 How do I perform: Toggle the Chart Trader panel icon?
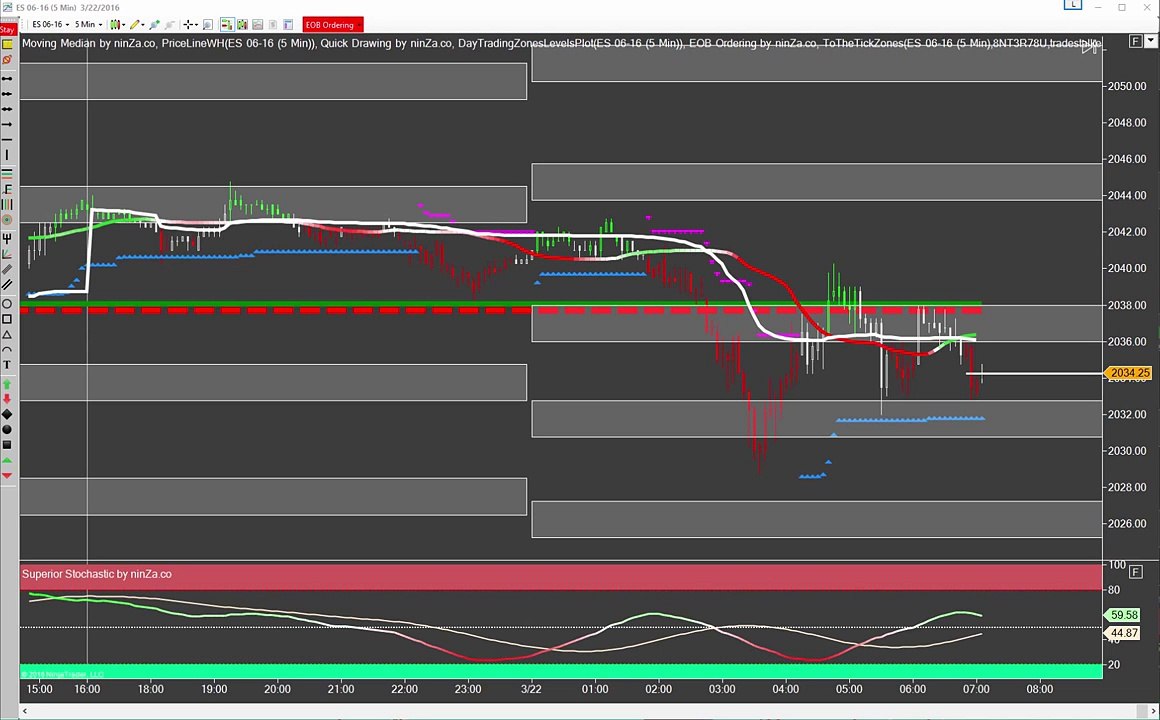coord(226,24)
